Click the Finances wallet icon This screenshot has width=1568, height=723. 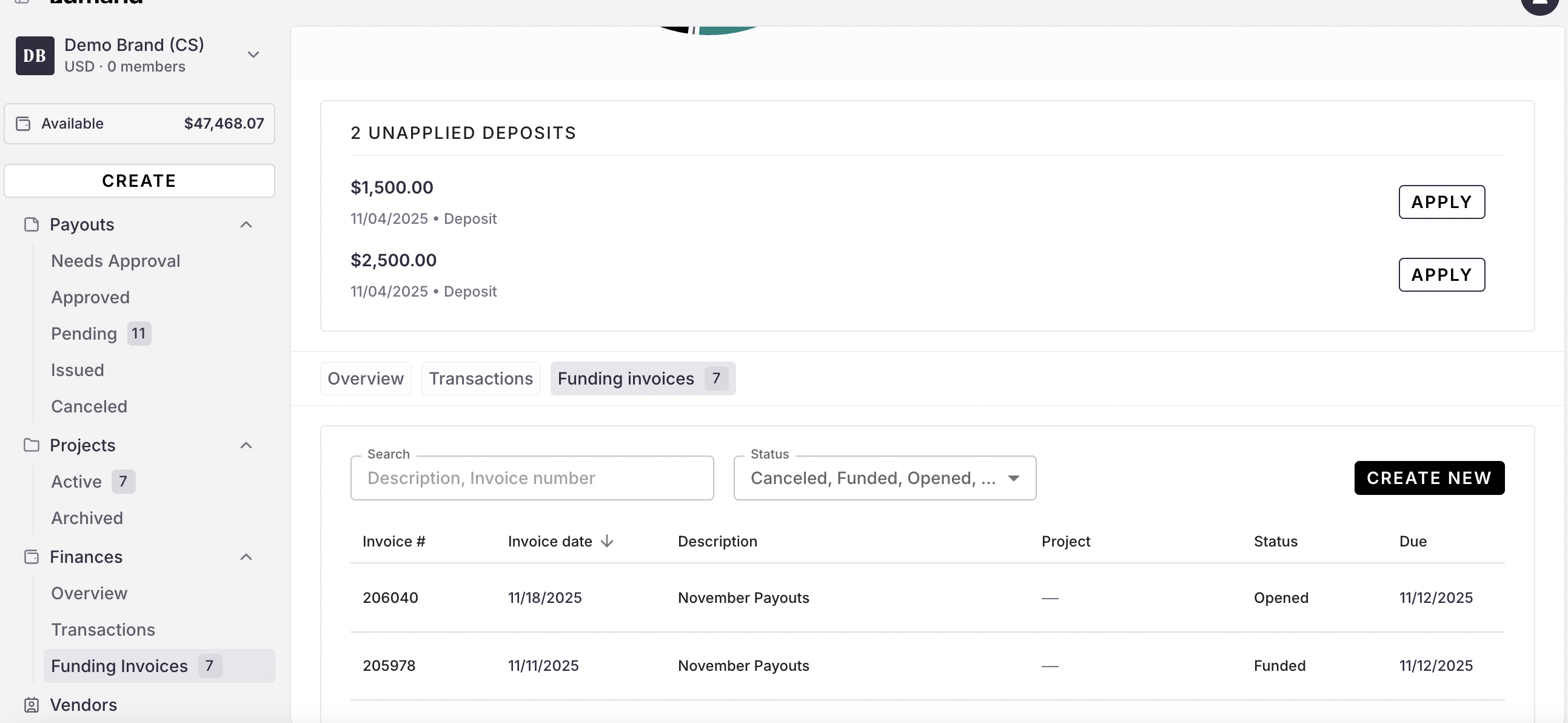click(x=31, y=557)
